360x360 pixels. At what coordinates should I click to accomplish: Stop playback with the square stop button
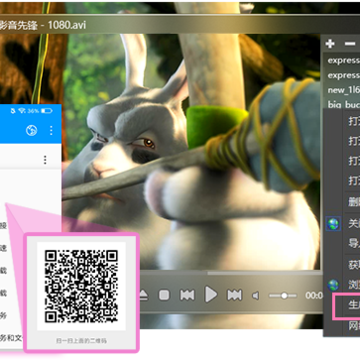pos(164,295)
